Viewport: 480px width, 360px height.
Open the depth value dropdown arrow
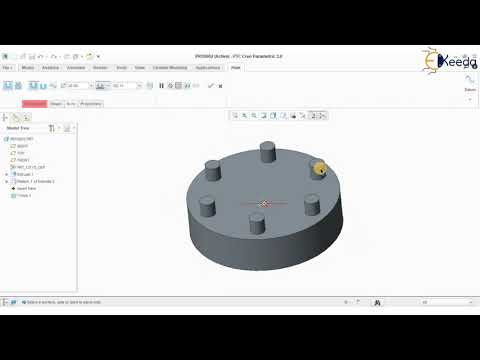tap(139, 86)
